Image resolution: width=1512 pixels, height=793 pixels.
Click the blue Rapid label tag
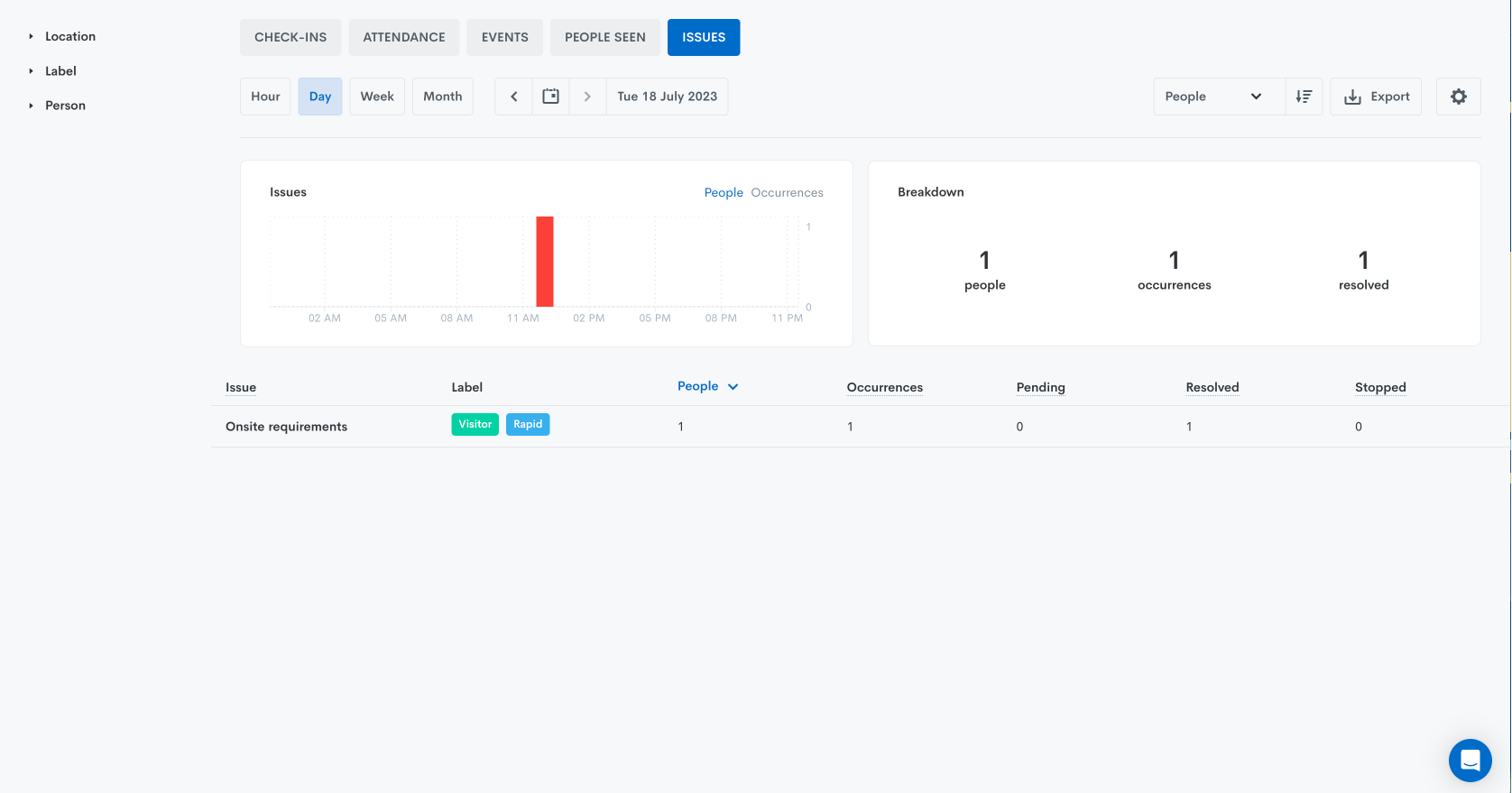(x=528, y=425)
